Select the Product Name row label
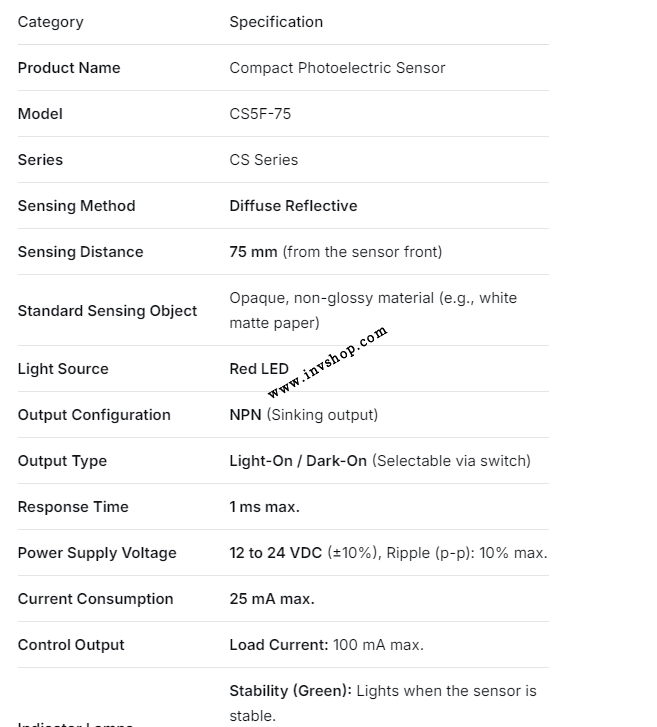Viewport: 657px width, 727px height. 69,68
